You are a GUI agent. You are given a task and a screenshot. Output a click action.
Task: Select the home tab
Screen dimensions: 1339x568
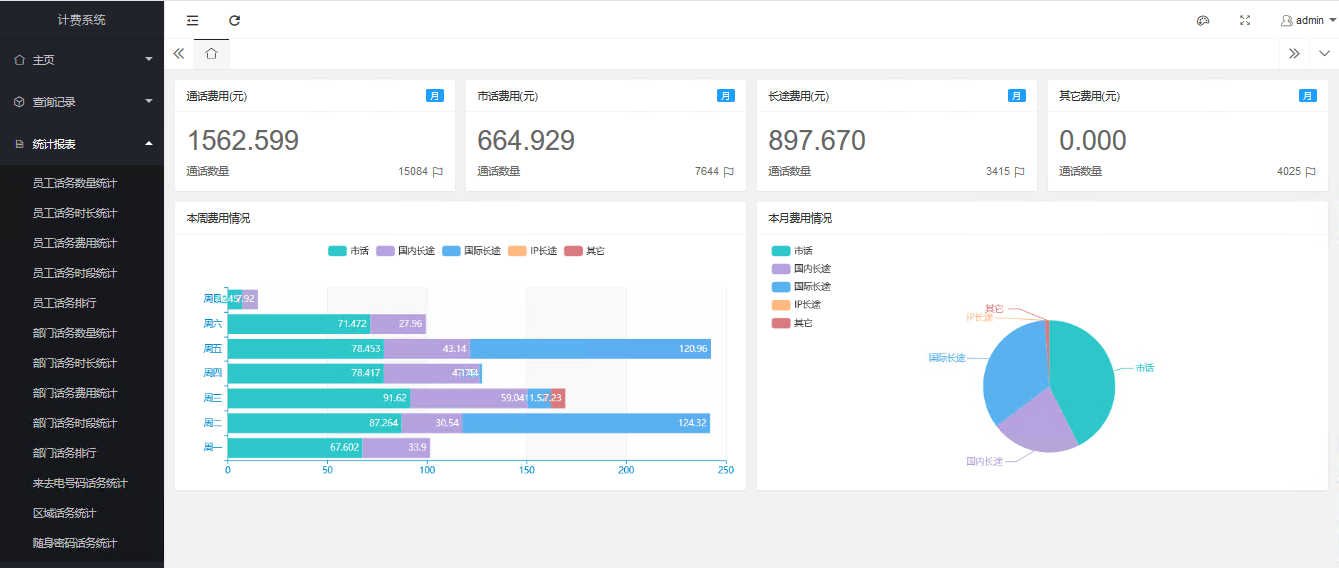(211, 54)
